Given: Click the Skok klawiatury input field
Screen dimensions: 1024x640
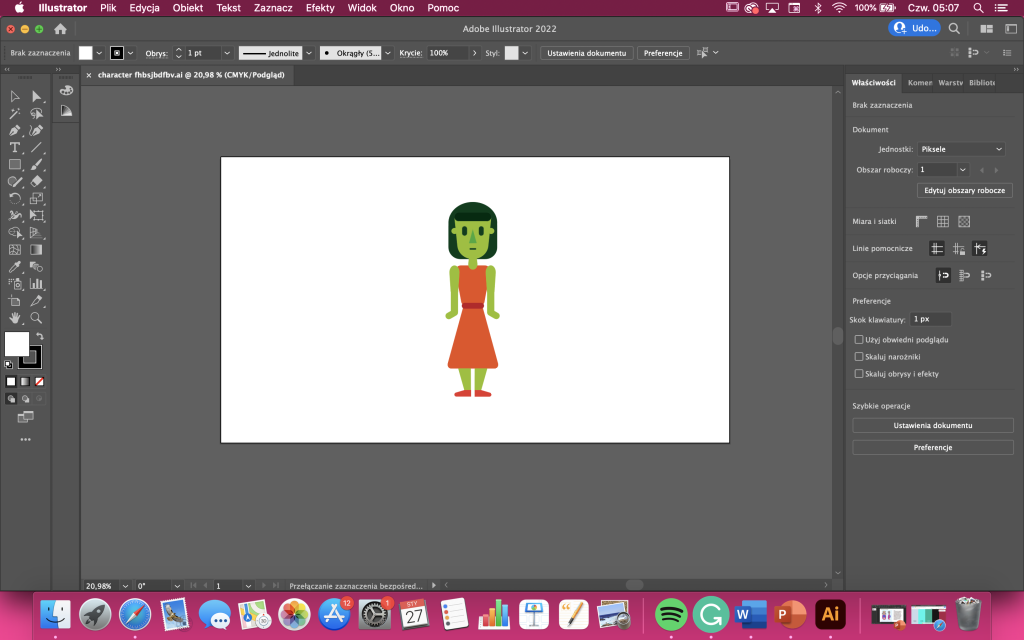Looking at the screenshot, I should tap(930, 319).
